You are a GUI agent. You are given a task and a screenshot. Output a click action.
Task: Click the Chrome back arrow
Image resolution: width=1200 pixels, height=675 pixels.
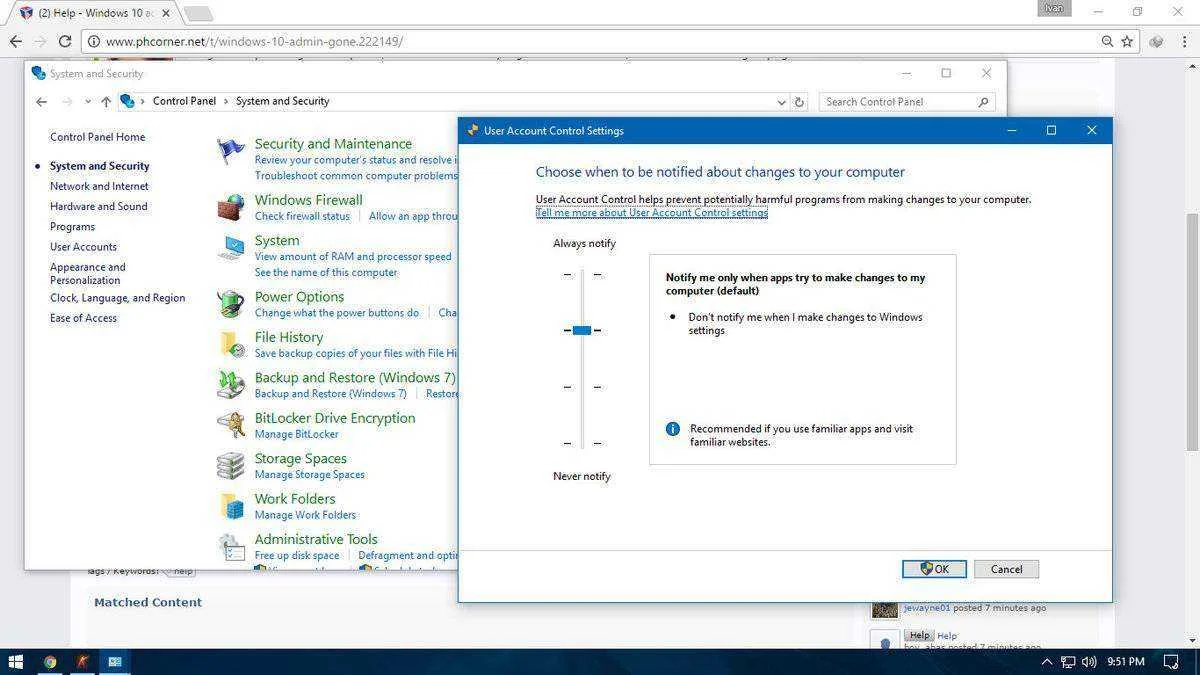[x=15, y=41]
